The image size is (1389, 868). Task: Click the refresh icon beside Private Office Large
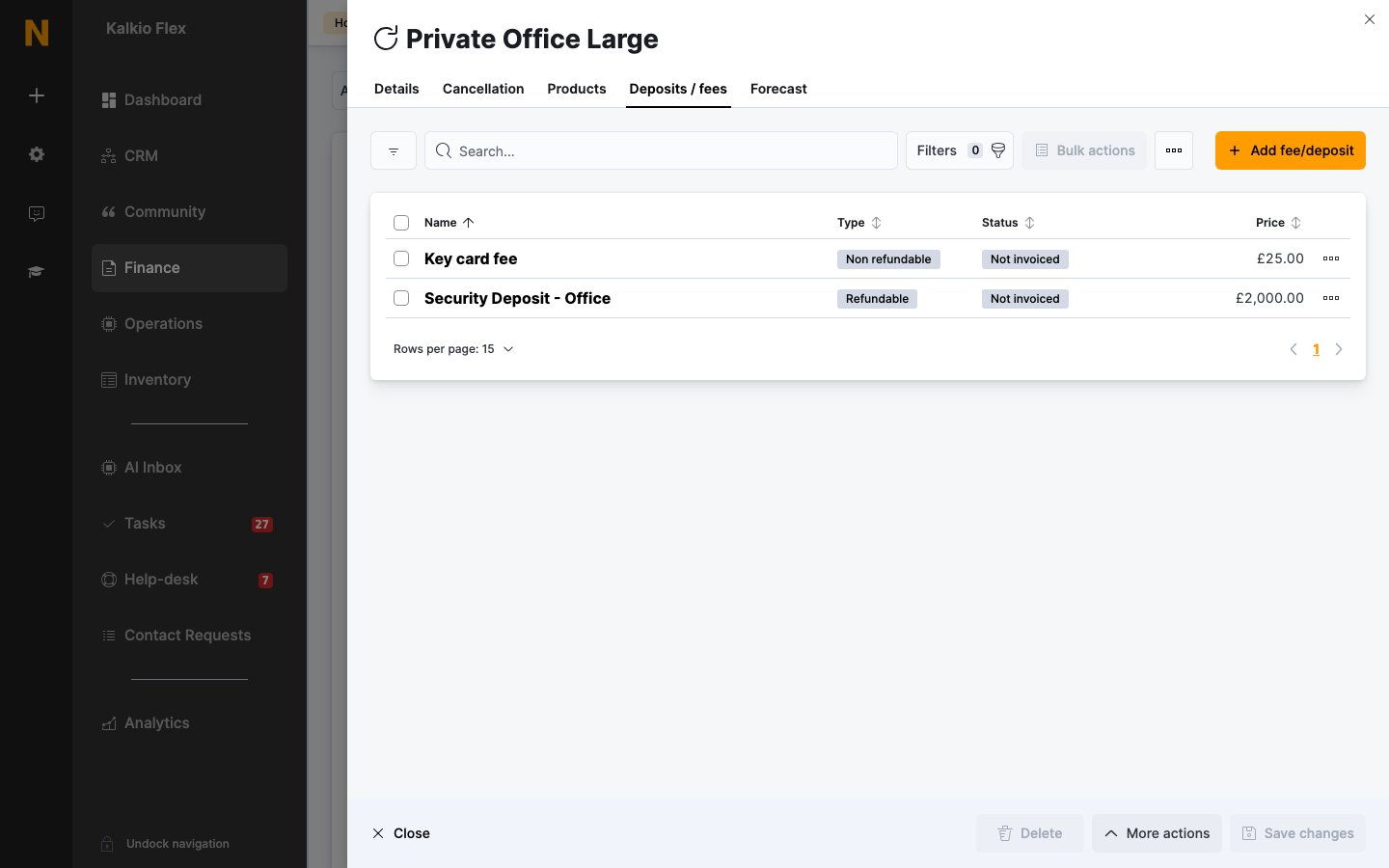point(386,39)
